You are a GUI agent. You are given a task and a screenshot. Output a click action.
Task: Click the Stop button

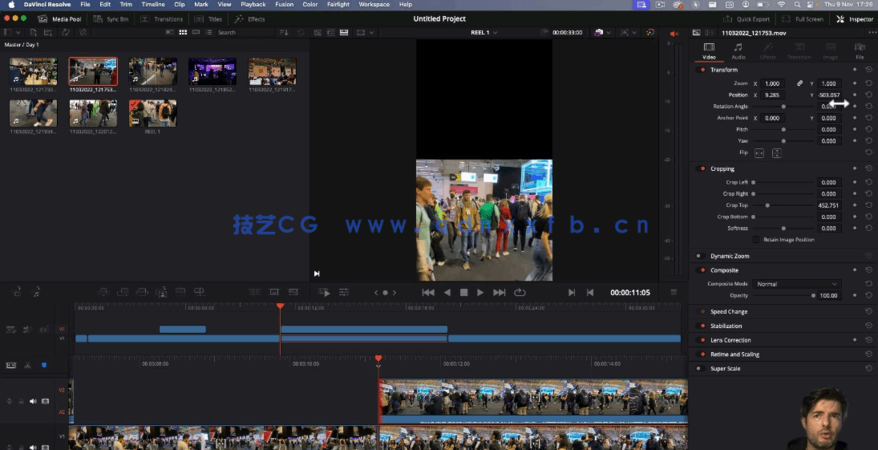point(464,292)
